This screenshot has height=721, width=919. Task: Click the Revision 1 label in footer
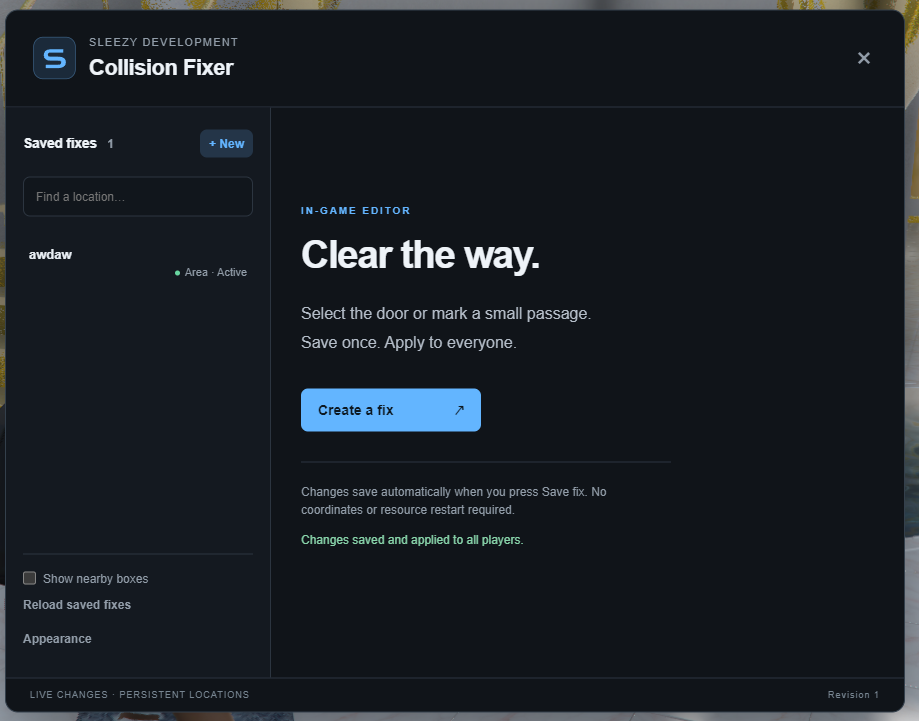point(853,695)
